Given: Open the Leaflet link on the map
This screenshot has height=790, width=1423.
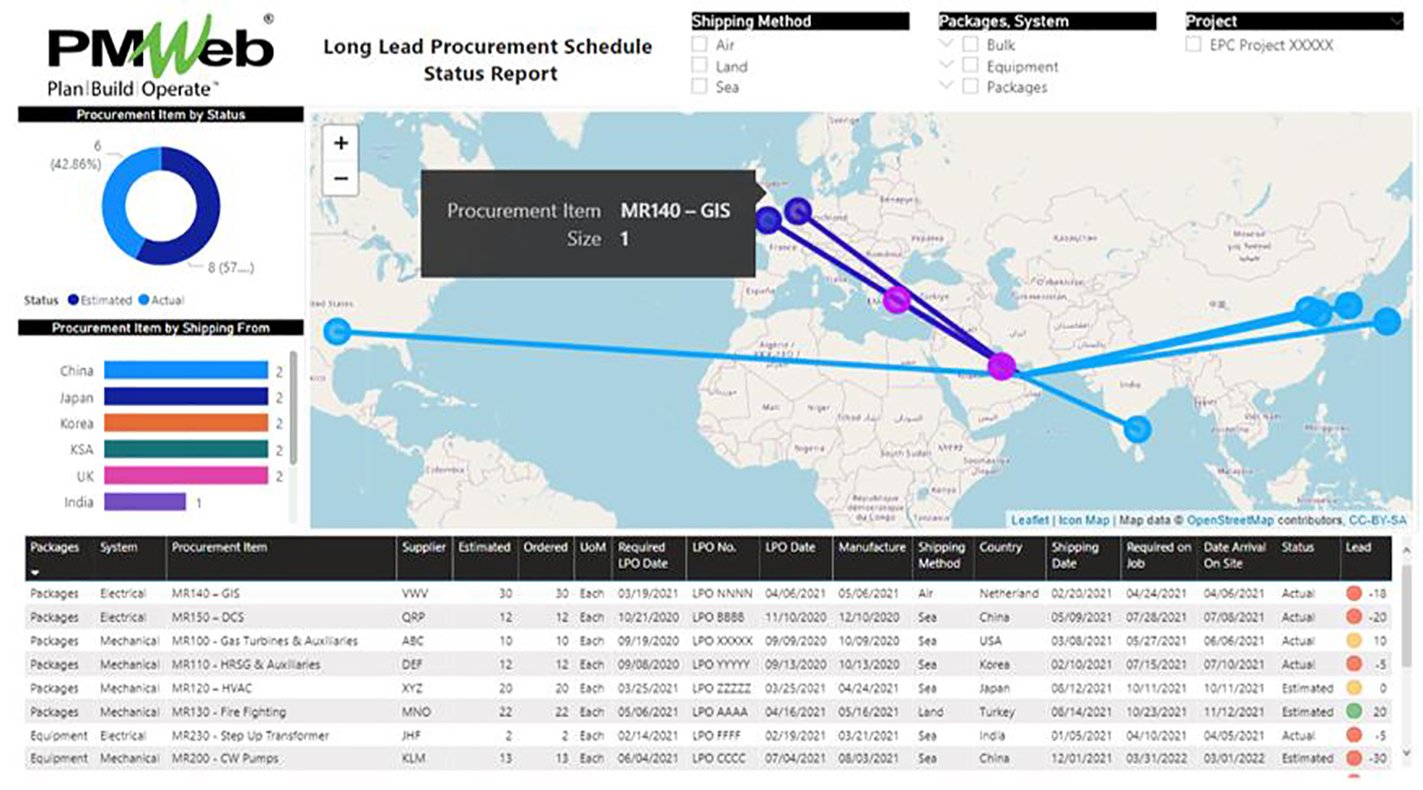Looking at the screenshot, I should 1029,520.
